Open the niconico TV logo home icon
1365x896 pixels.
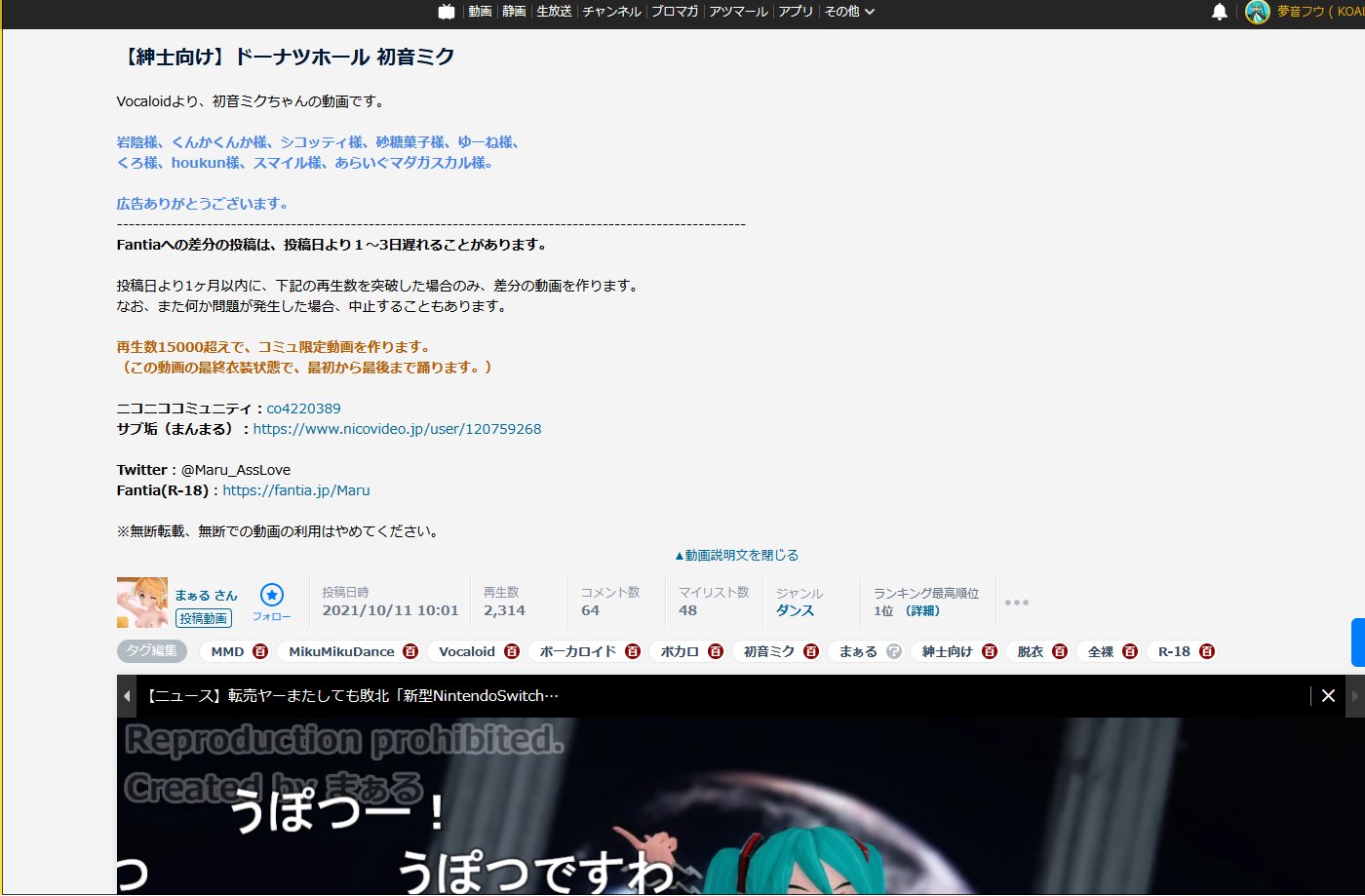[447, 12]
